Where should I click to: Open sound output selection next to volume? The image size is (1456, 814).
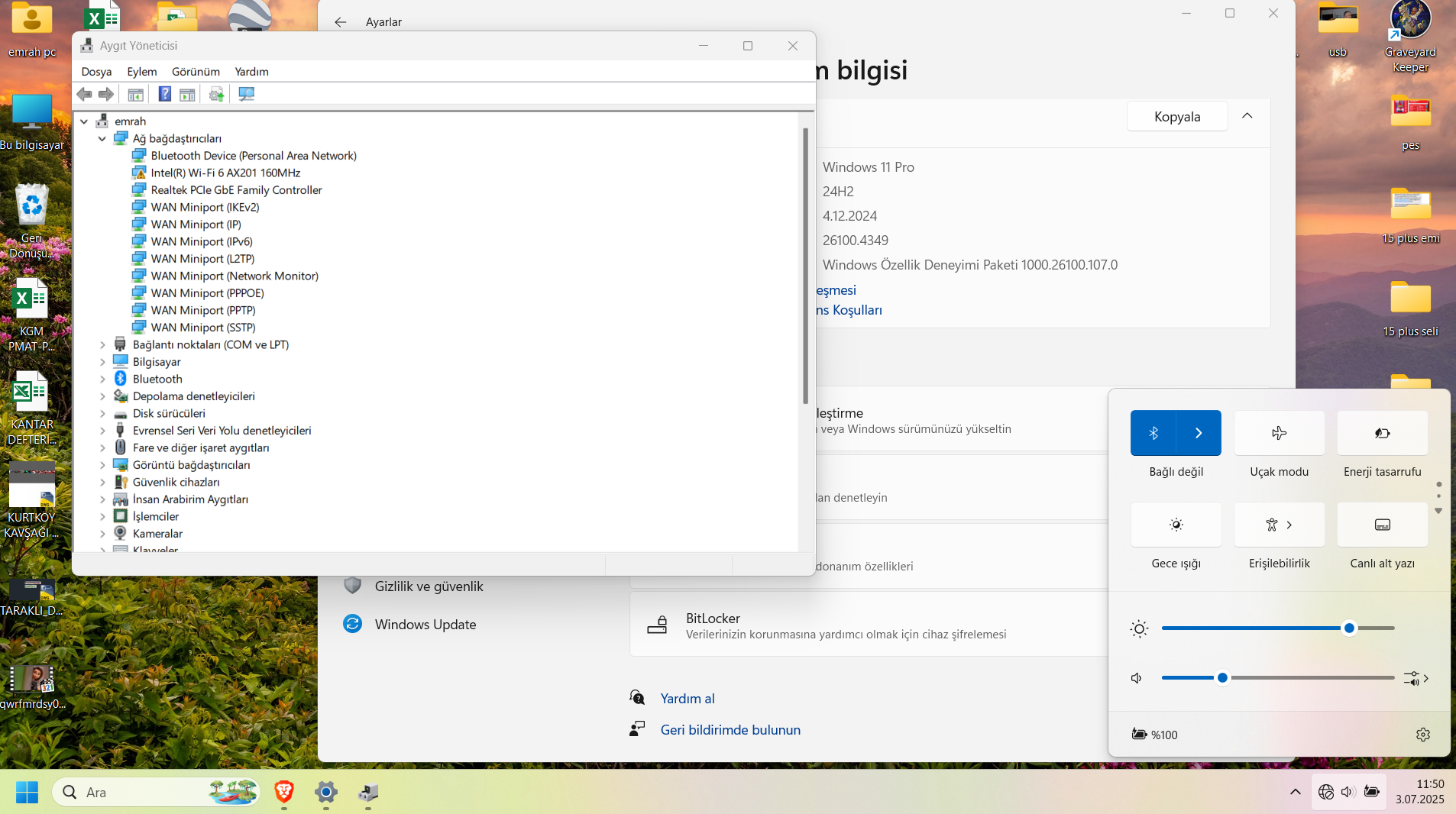[1416, 678]
